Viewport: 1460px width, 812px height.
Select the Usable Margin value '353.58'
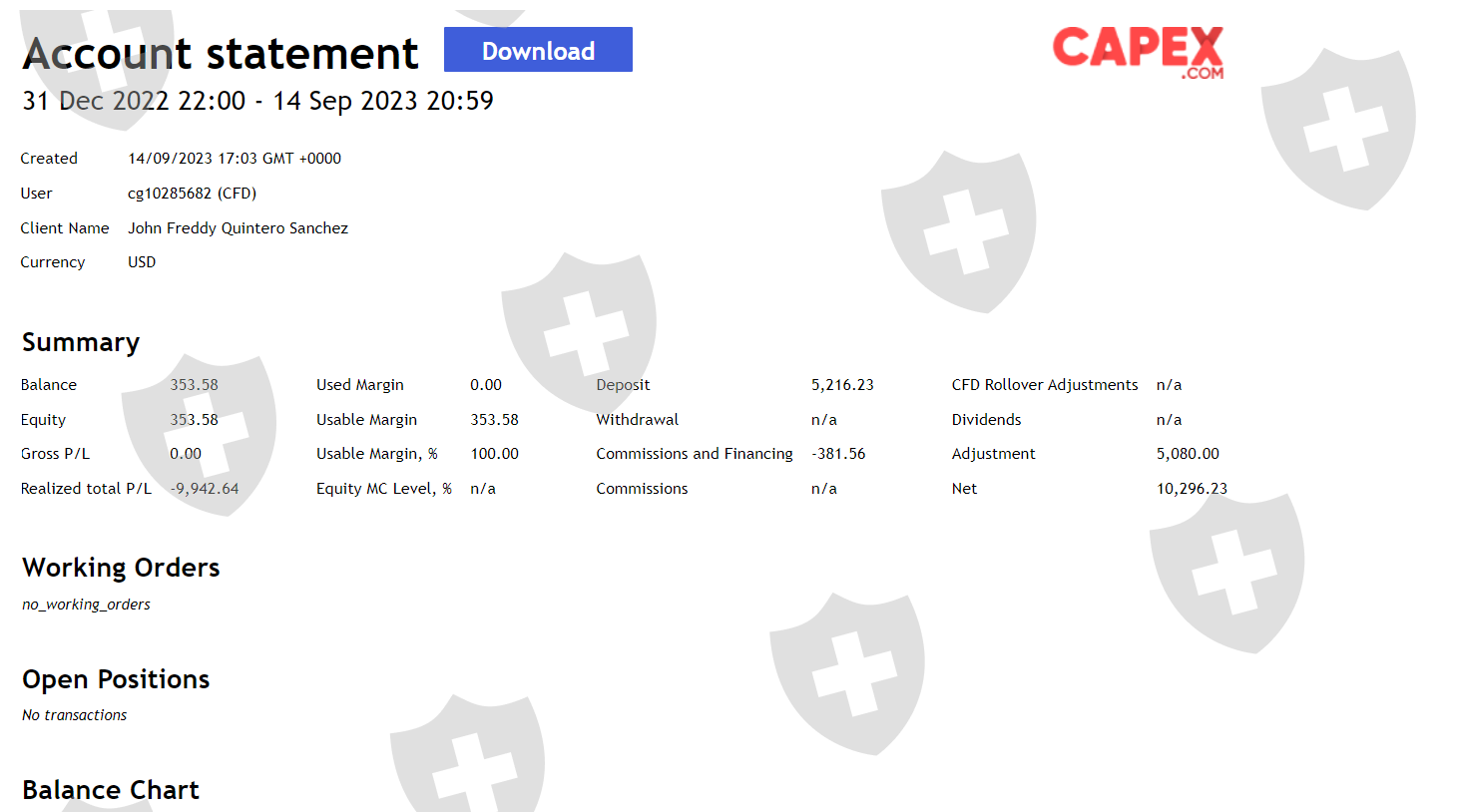[495, 420]
